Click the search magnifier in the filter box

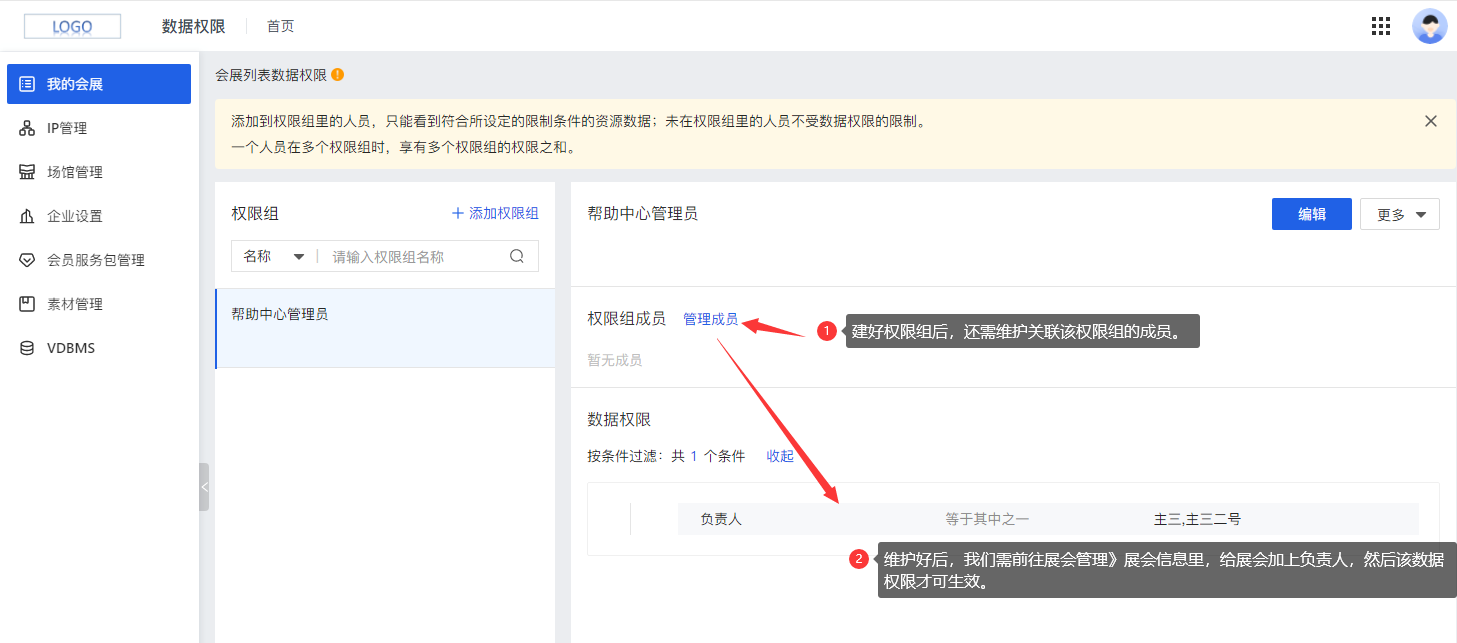[x=516, y=255]
